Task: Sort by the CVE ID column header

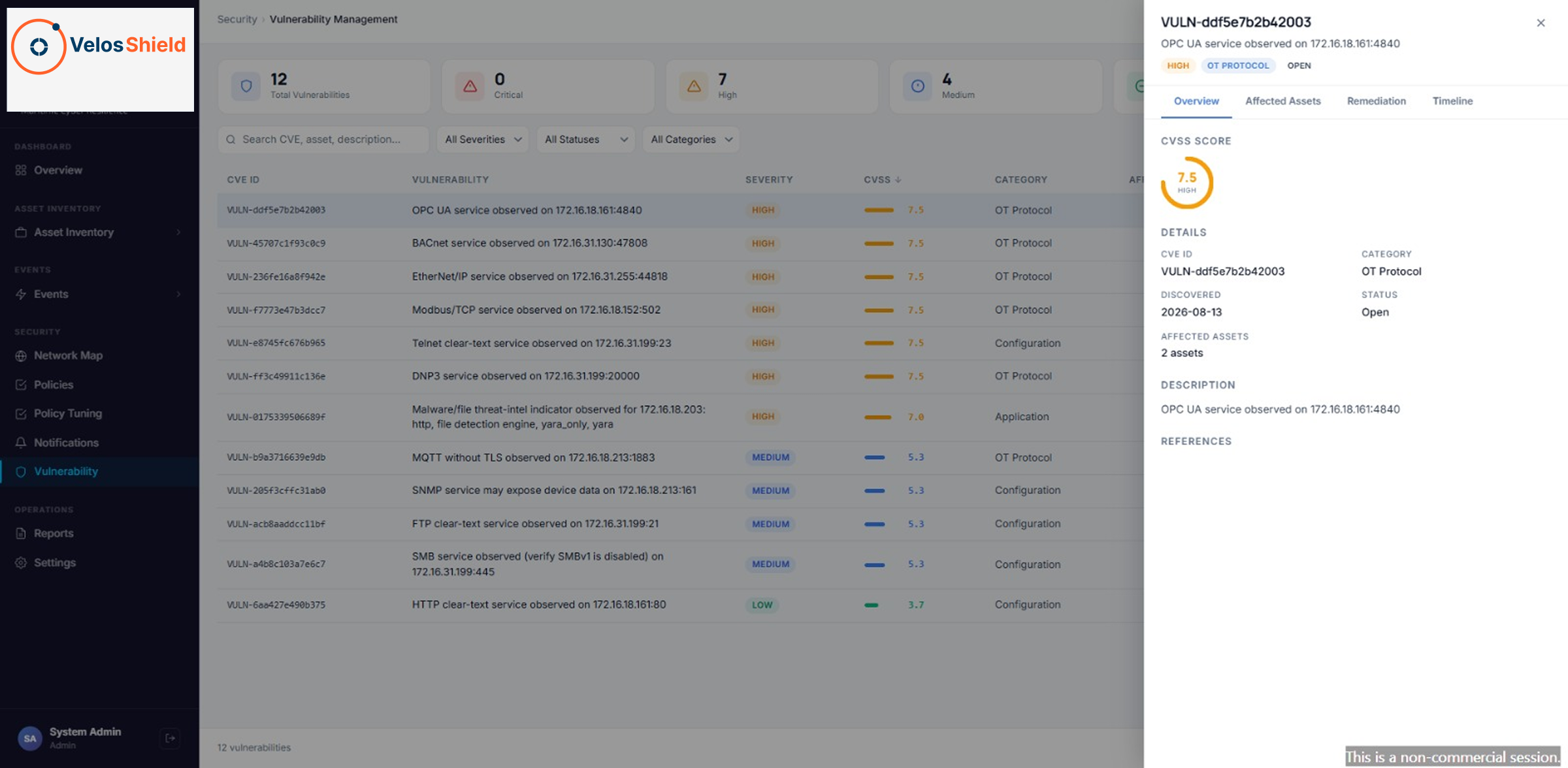Action: (x=243, y=180)
